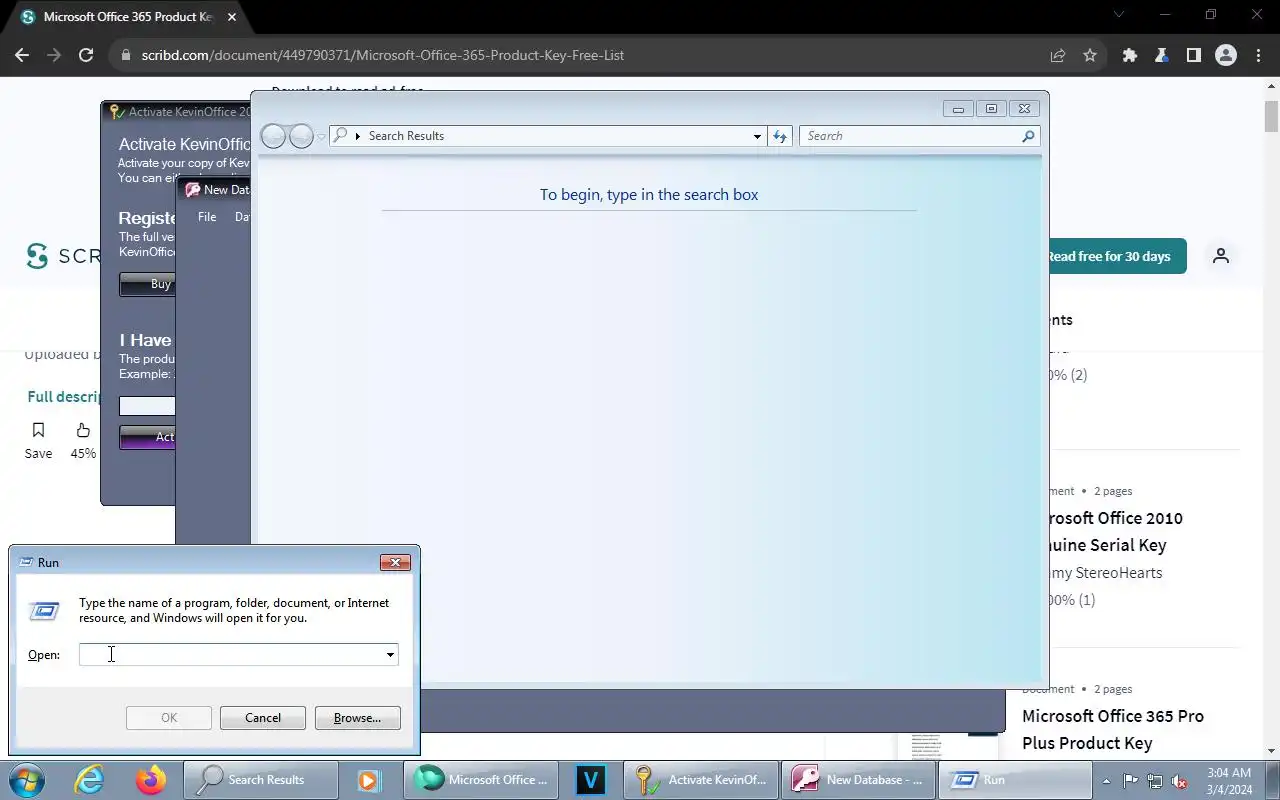Screen dimensions: 1280x800
Task: Open Chrome three-dot menu
Action: [x=1258, y=55]
